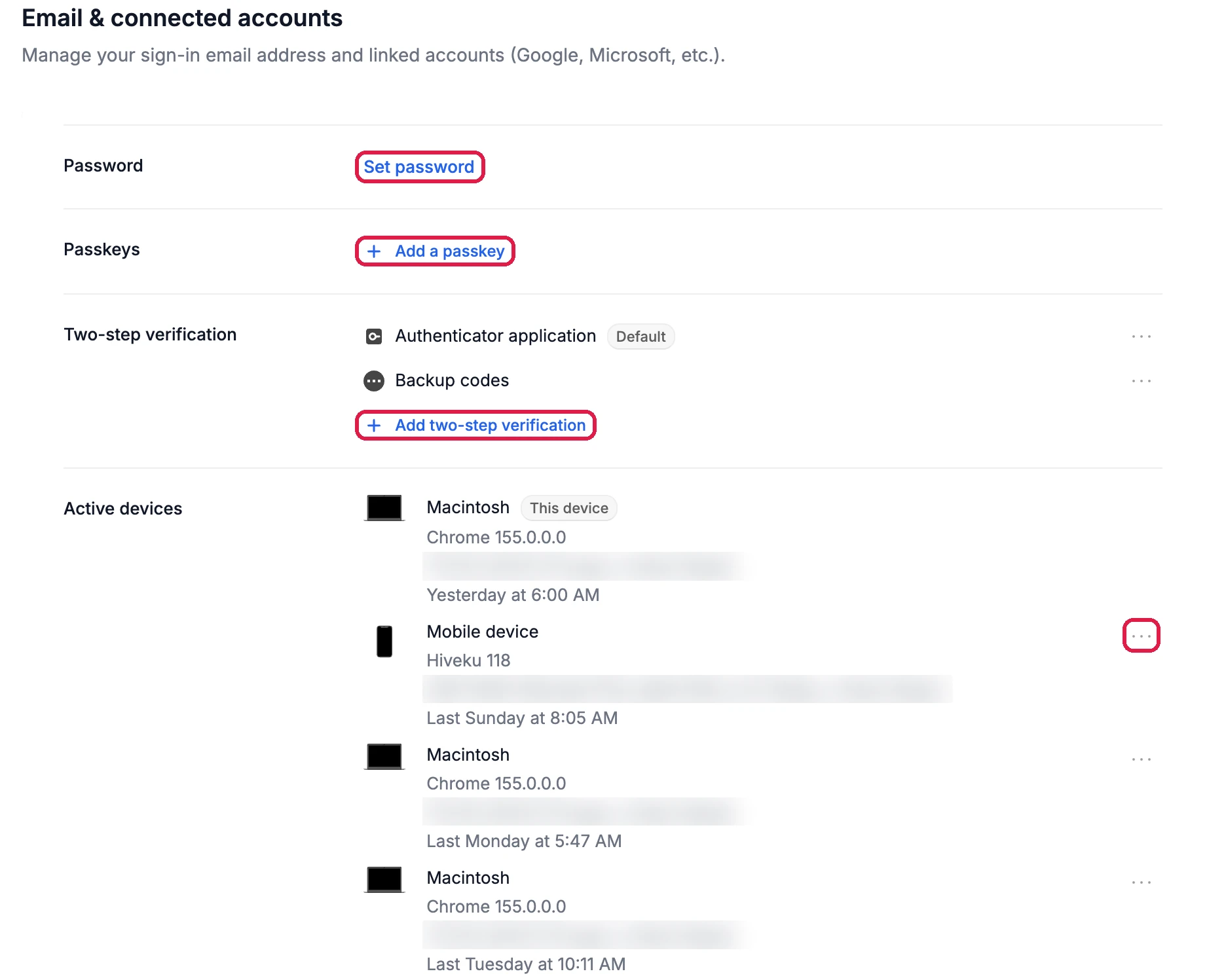1226x980 pixels.
Task: Click laptop icon of This device Macintosh
Action: [x=384, y=508]
